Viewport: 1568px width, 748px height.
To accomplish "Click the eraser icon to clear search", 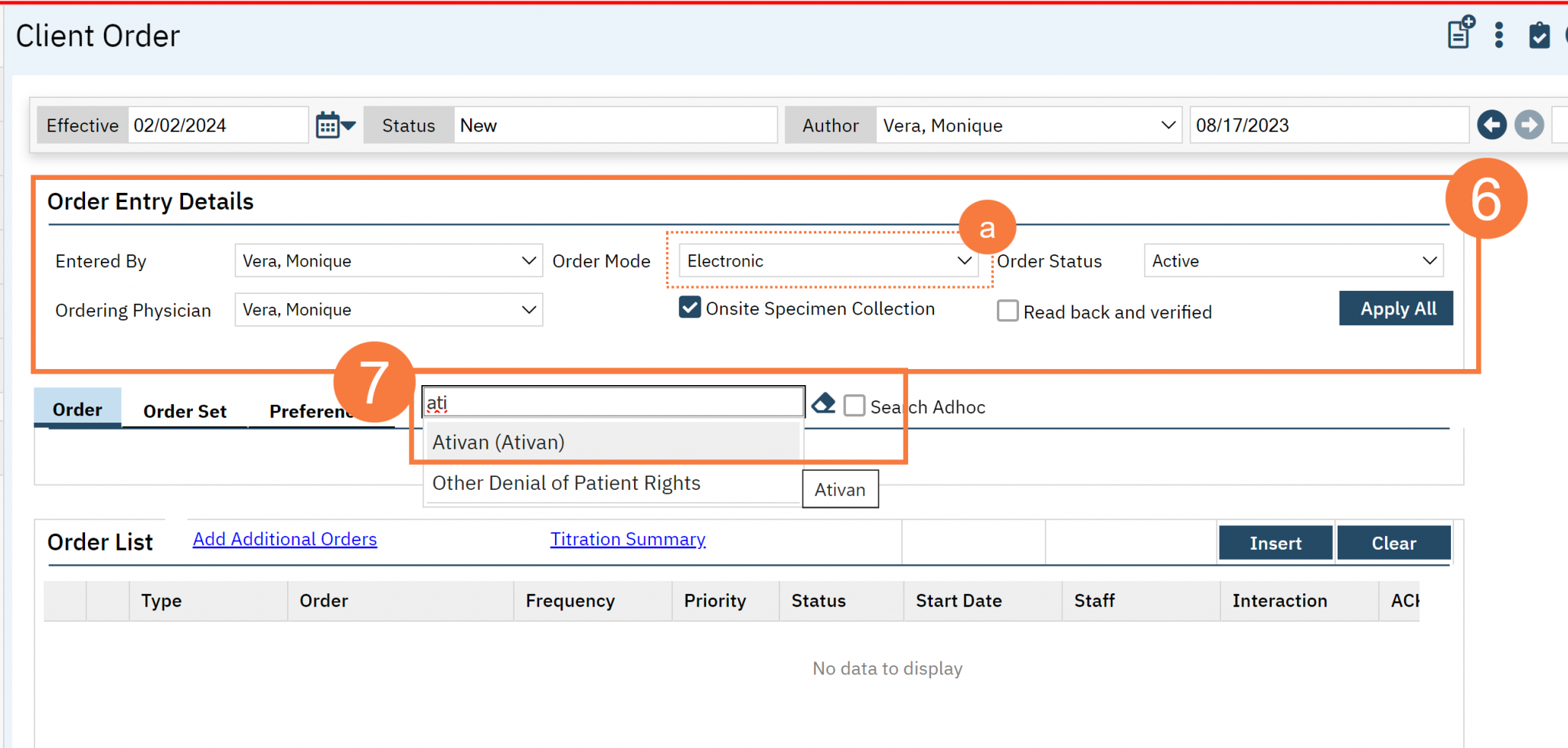I will [822, 403].
